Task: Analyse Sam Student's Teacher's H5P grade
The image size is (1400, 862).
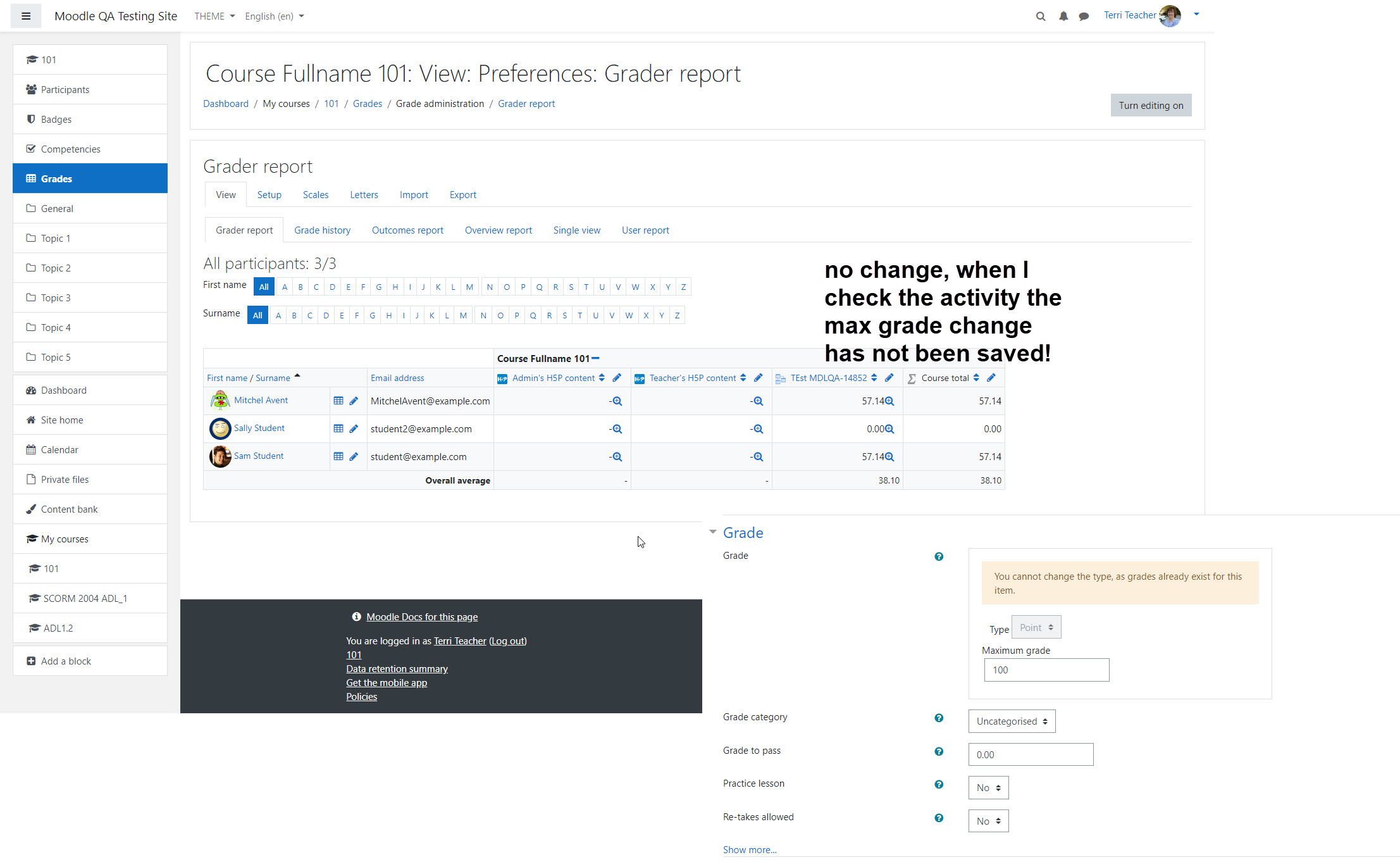Action: (759, 457)
